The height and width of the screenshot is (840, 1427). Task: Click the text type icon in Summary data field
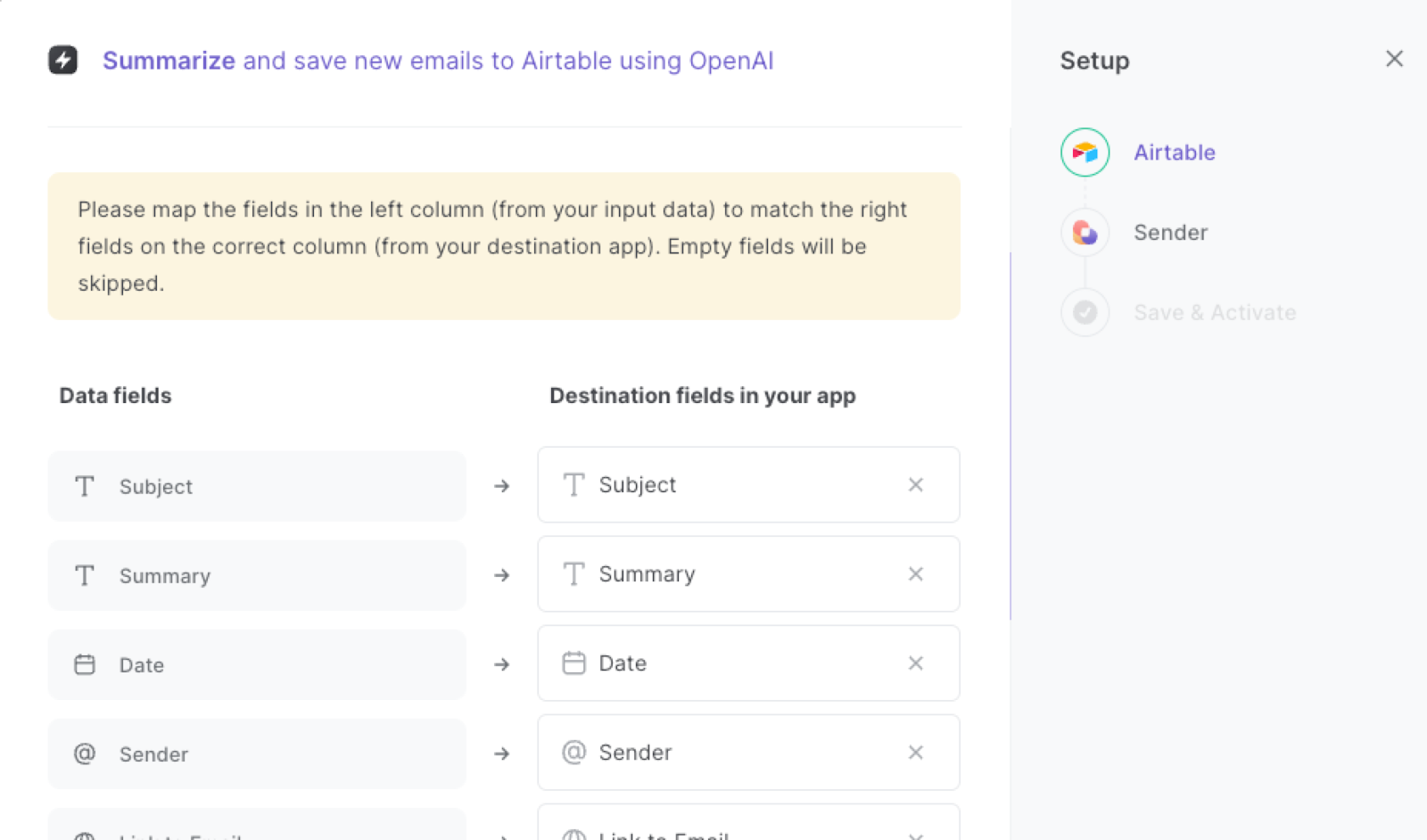pos(85,575)
